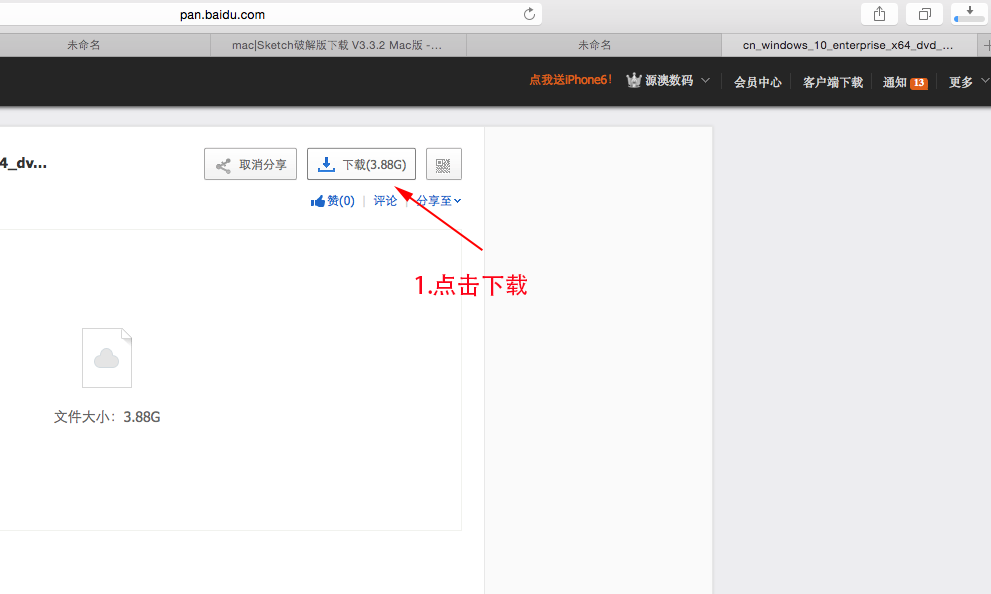Open the 评论 comments link
The image size is (991, 594).
click(385, 201)
